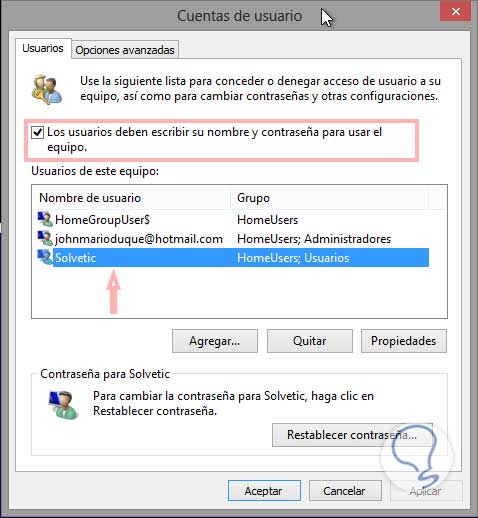This screenshot has width=478, height=518.
Task: Open Agregar to add a user
Action: click(215, 341)
